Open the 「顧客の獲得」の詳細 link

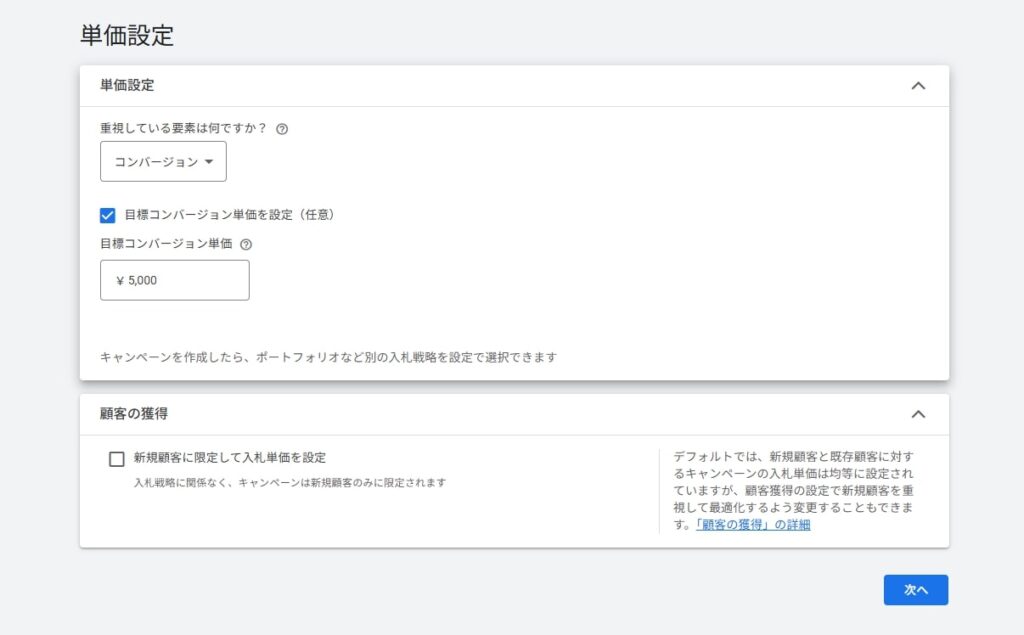coord(753,525)
